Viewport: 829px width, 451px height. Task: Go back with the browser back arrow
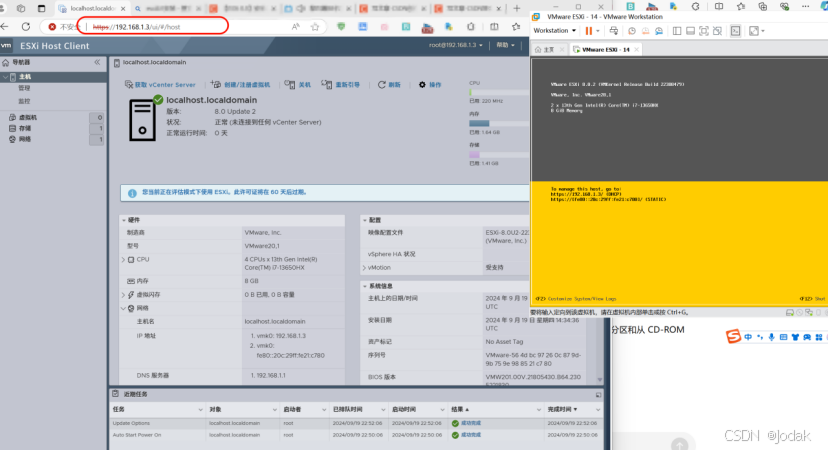pos(4,26)
